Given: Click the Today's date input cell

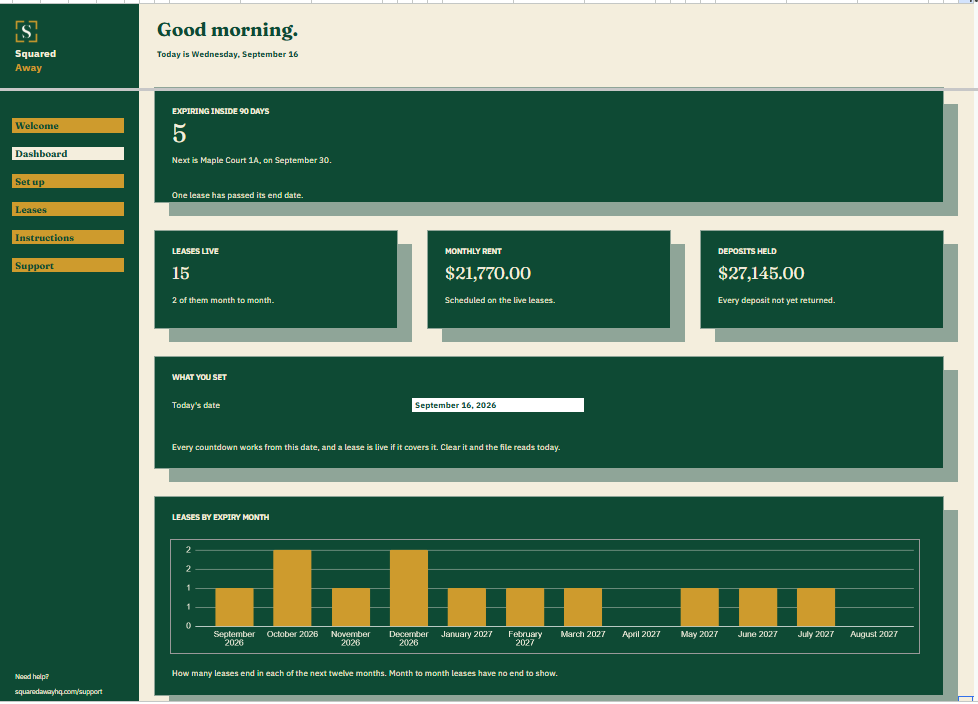Looking at the screenshot, I should (498, 405).
